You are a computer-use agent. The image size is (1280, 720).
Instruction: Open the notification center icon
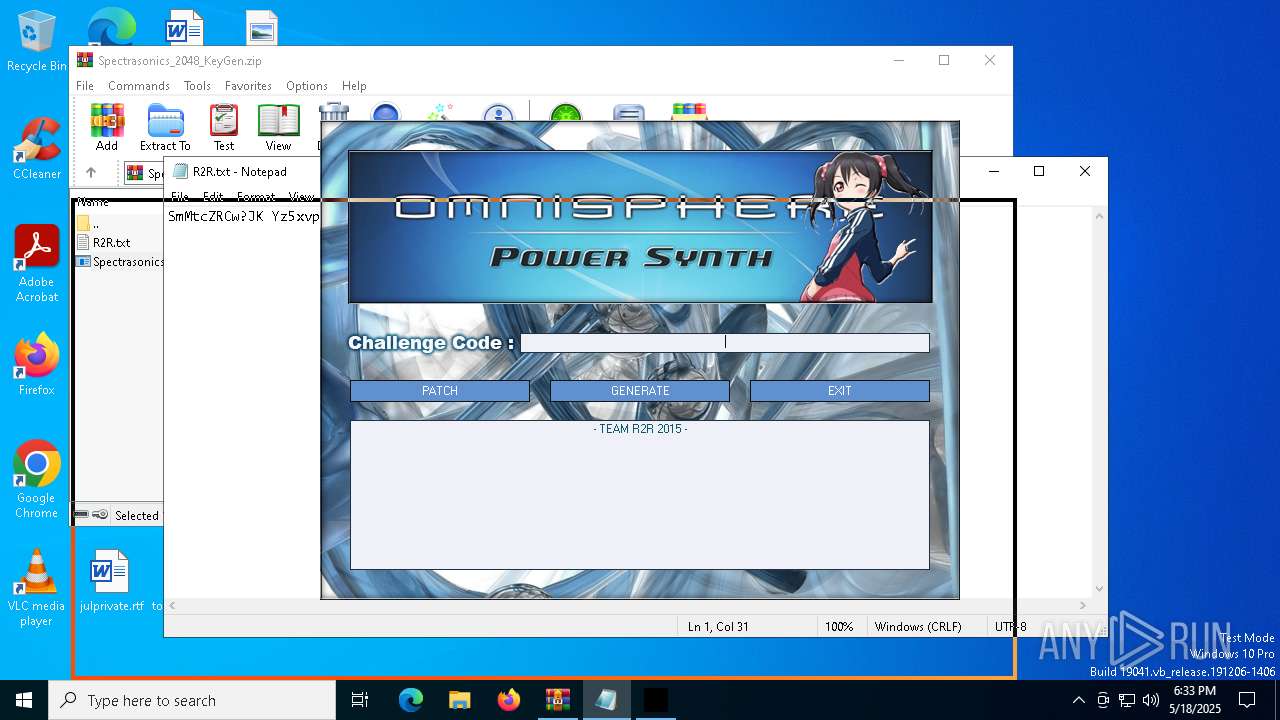coord(1247,700)
